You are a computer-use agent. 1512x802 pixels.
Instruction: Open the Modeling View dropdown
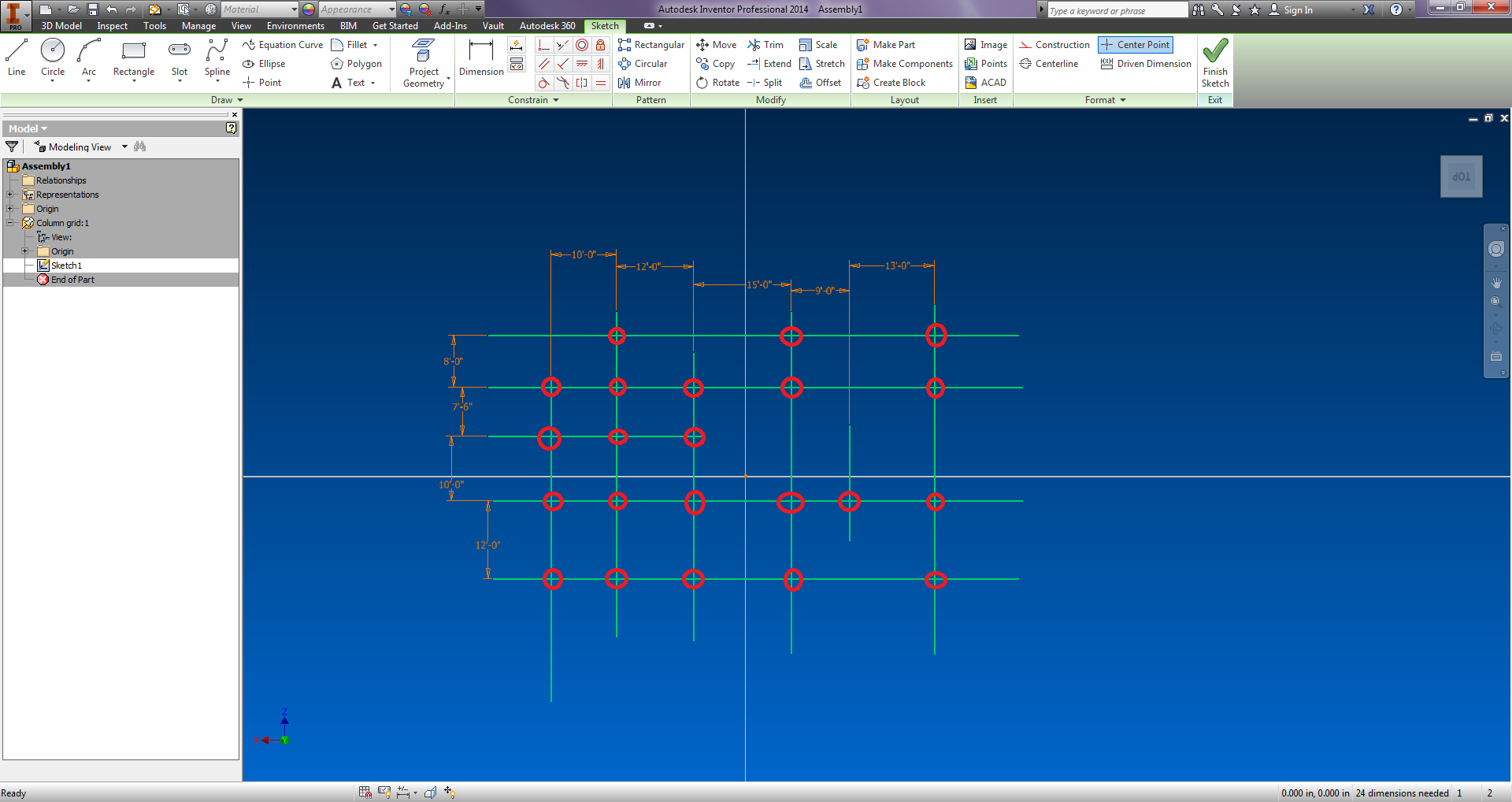[124, 147]
